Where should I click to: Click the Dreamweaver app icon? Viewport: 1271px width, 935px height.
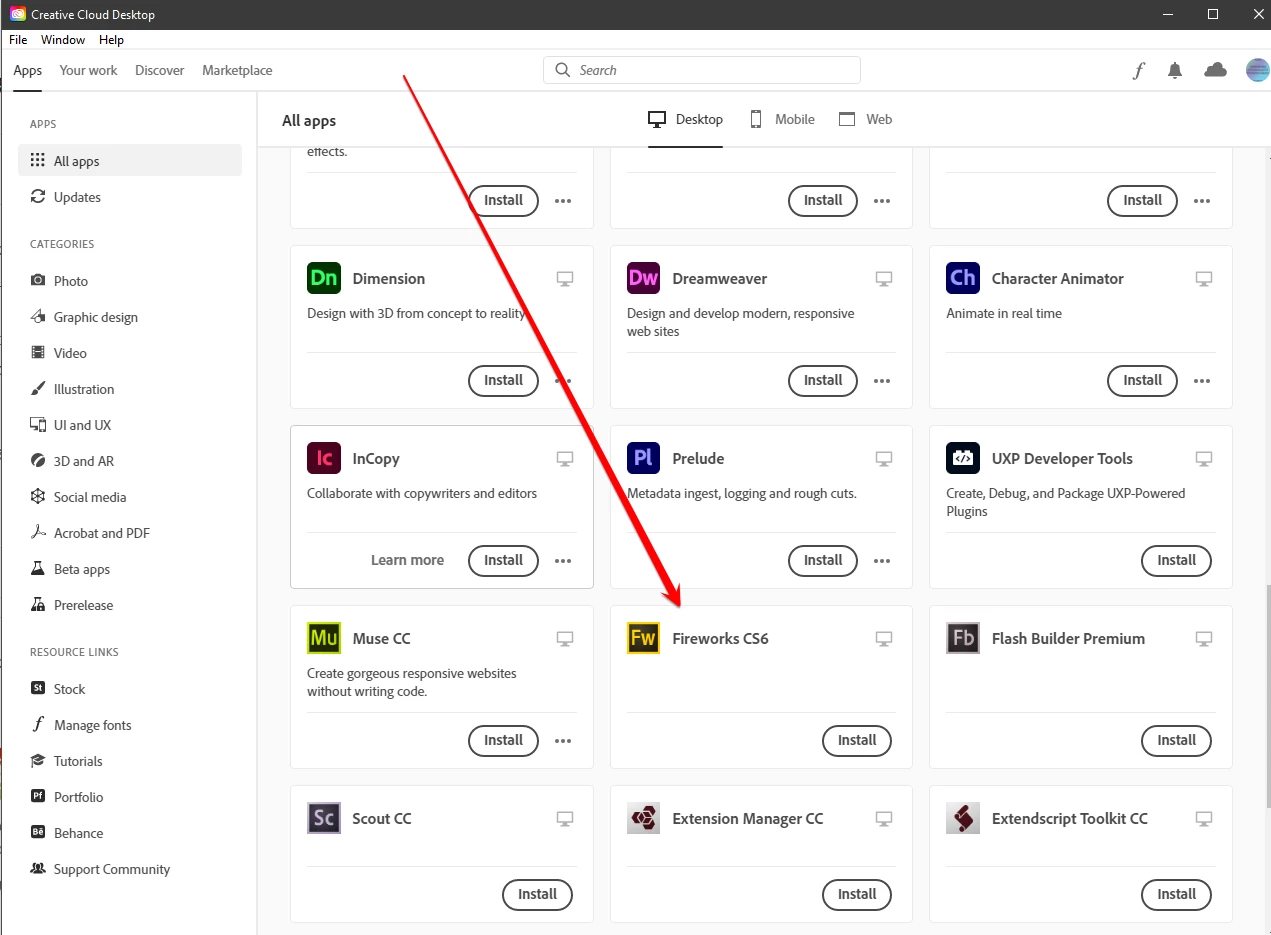tap(643, 278)
